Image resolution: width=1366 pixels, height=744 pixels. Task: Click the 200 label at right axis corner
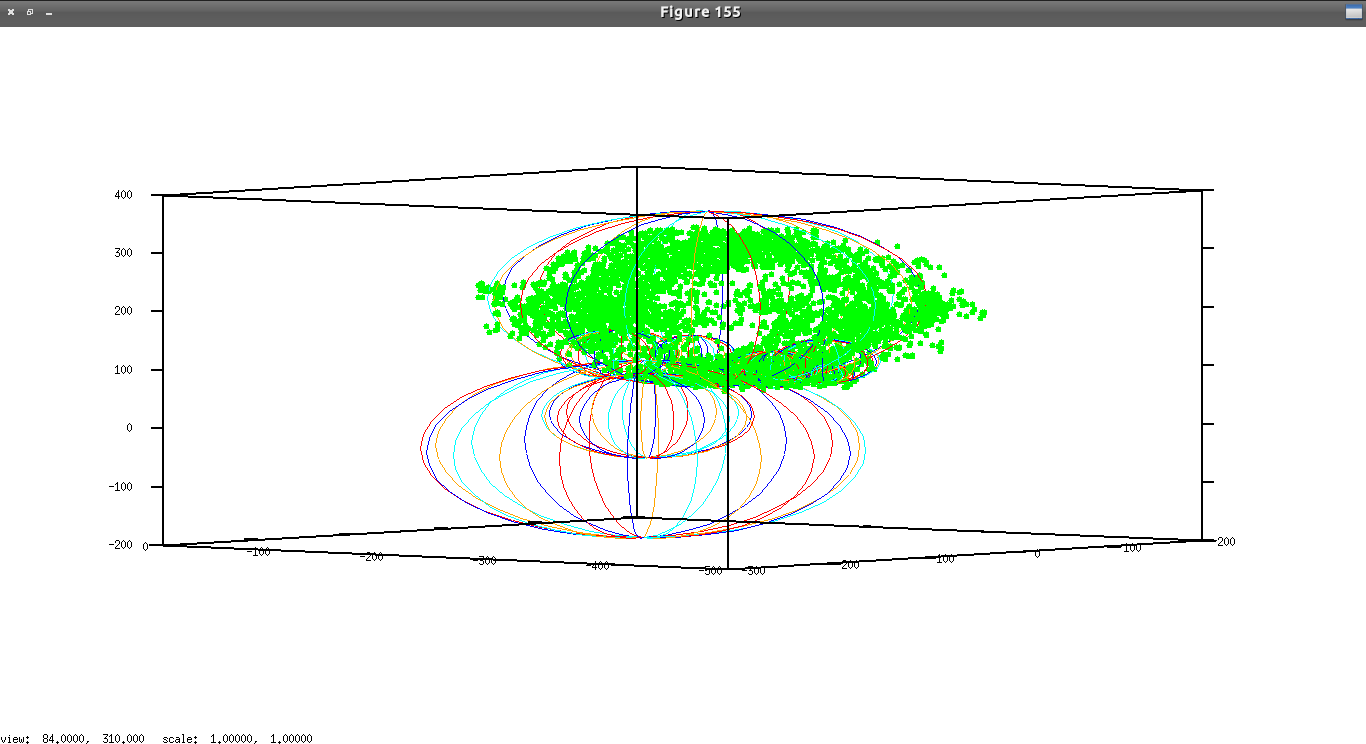pos(1225,541)
